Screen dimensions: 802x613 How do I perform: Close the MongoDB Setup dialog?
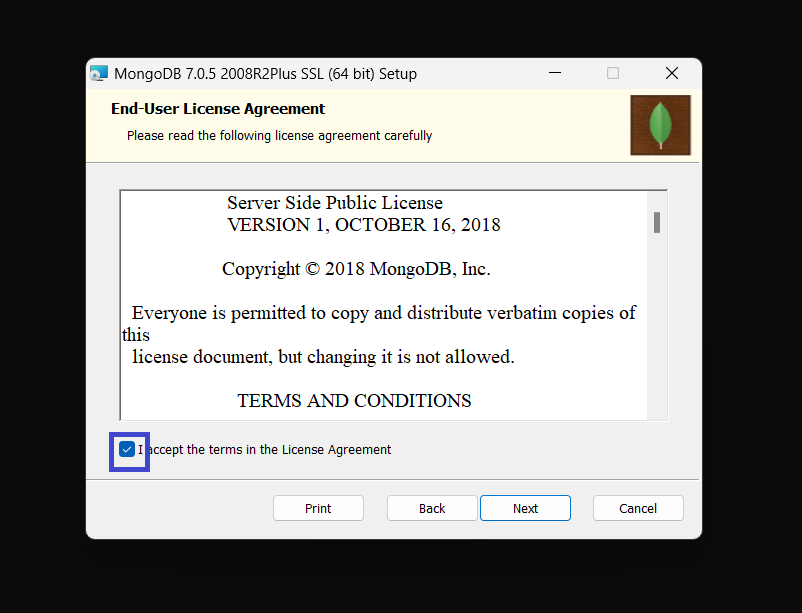[x=672, y=73]
